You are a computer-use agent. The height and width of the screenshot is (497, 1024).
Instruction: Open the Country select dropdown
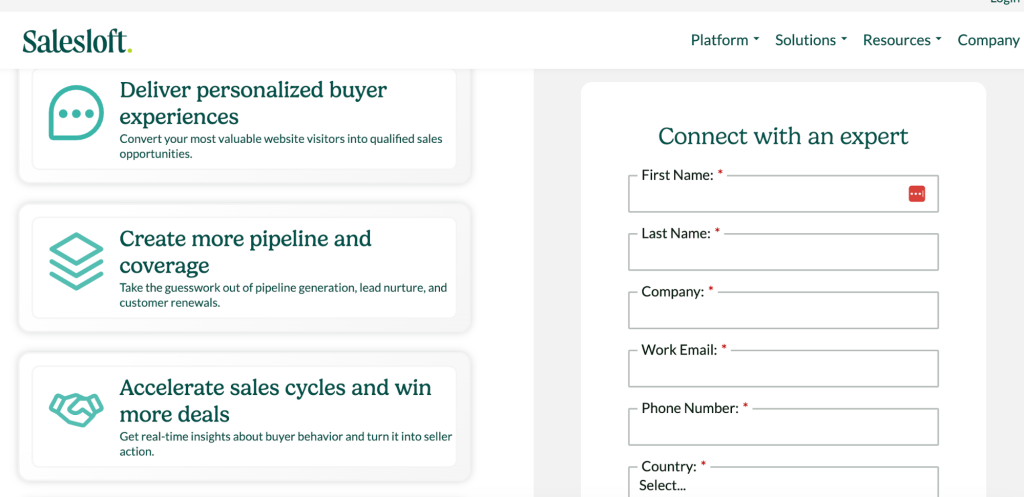(783, 483)
